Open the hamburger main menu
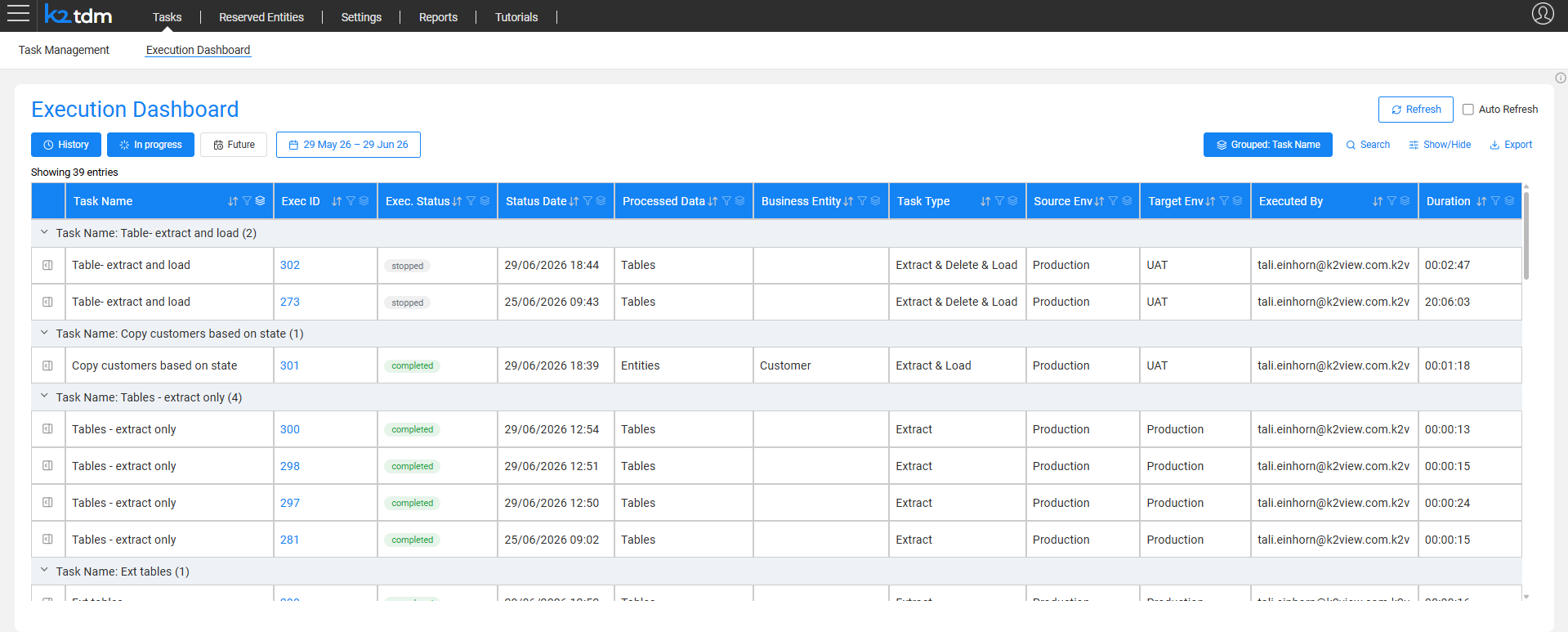This screenshot has height=632, width=1568. point(18,13)
